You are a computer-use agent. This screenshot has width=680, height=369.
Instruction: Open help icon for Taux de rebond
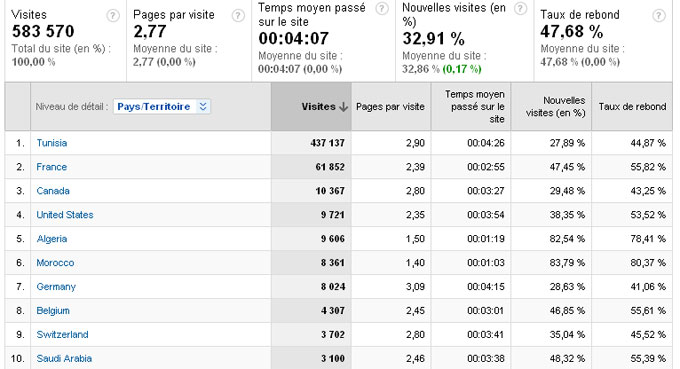coord(659,16)
